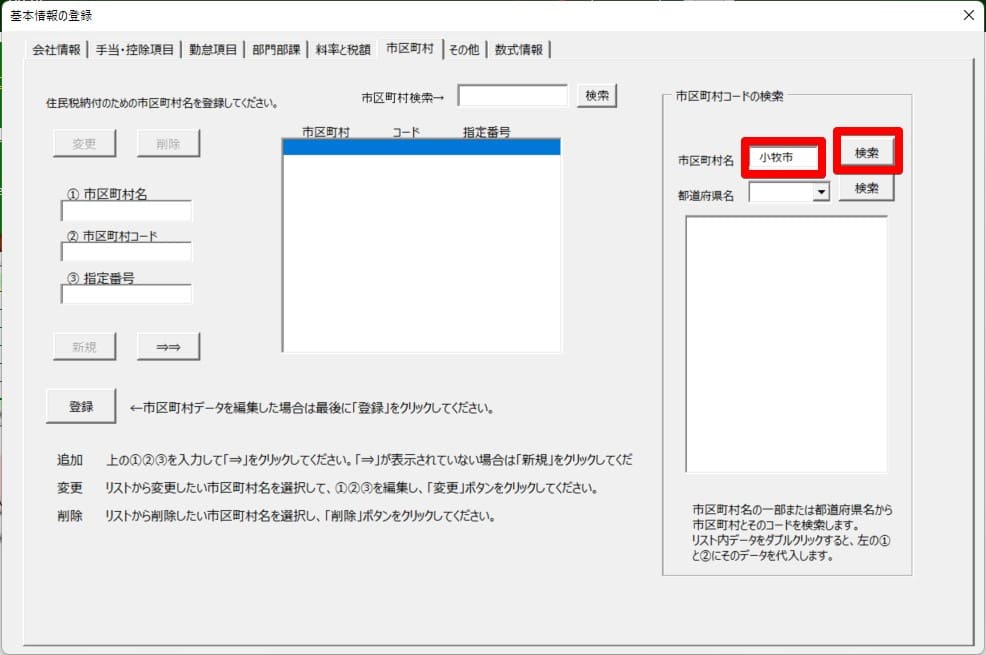986x655 pixels.
Task: Focus the ① 市区町村名 input field
Action: pos(126,211)
